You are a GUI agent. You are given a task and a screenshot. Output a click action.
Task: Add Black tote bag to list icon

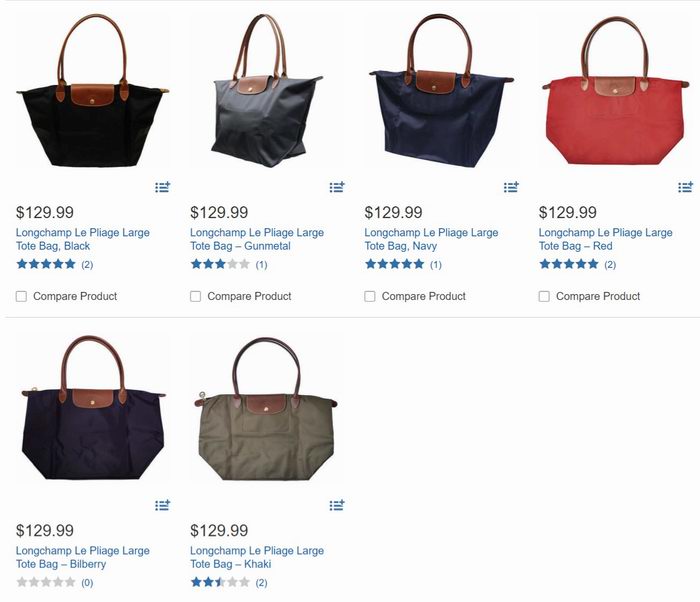pos(162,187)
